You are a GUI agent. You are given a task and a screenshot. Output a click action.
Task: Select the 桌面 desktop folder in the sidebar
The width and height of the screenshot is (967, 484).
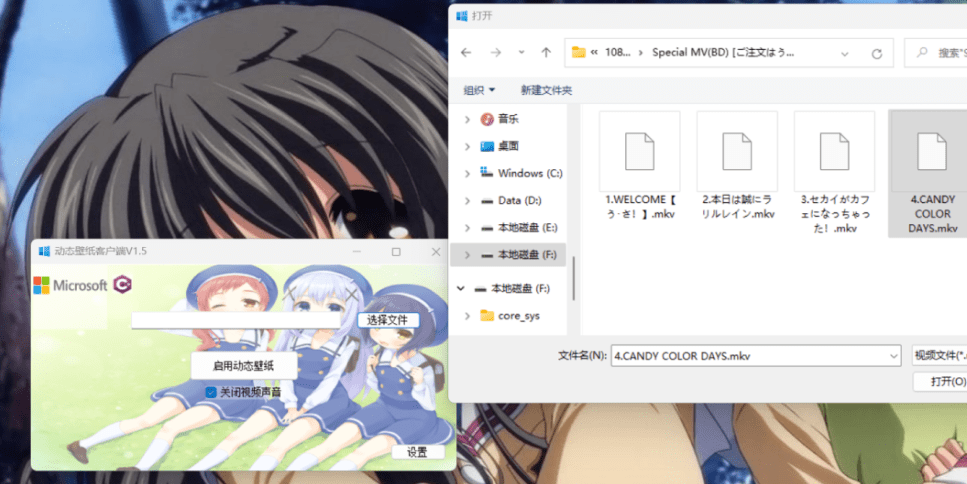(x=508, y=146)
